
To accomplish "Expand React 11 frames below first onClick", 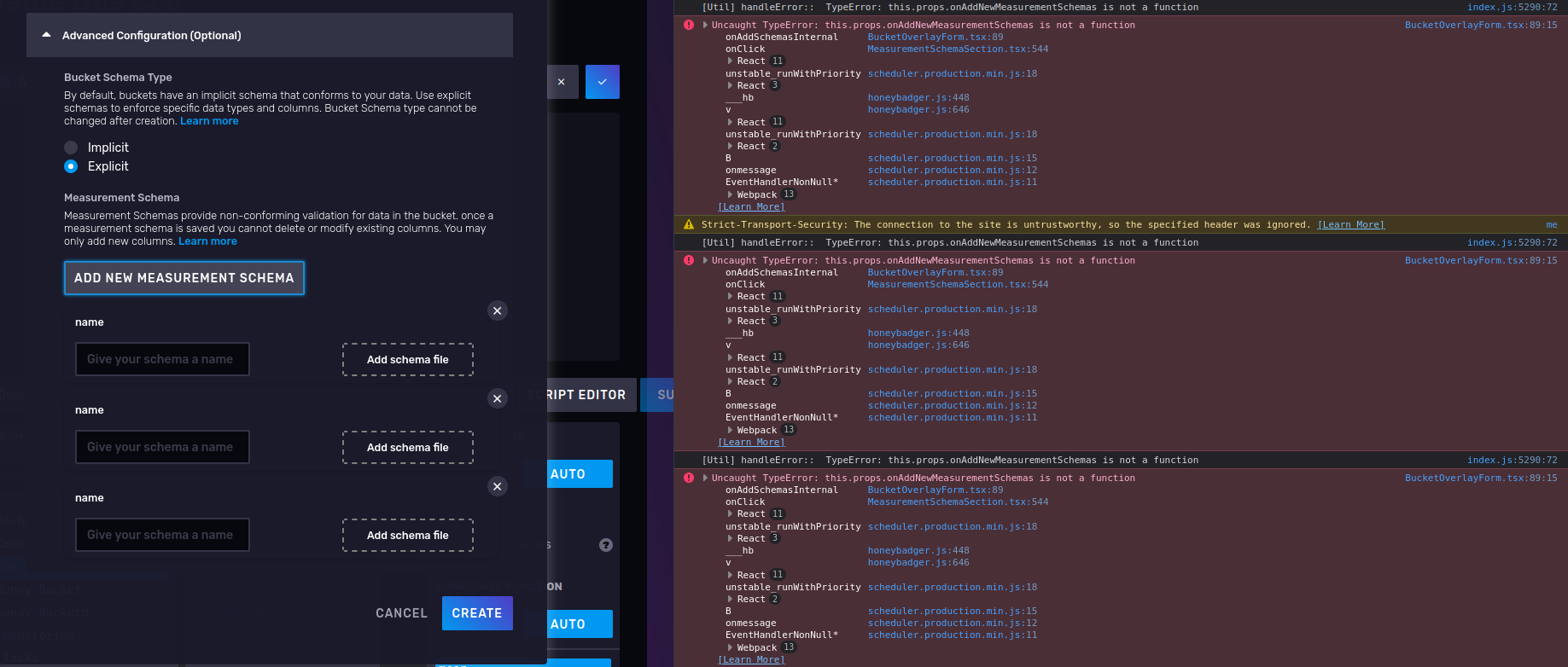I will click(730, 61).
